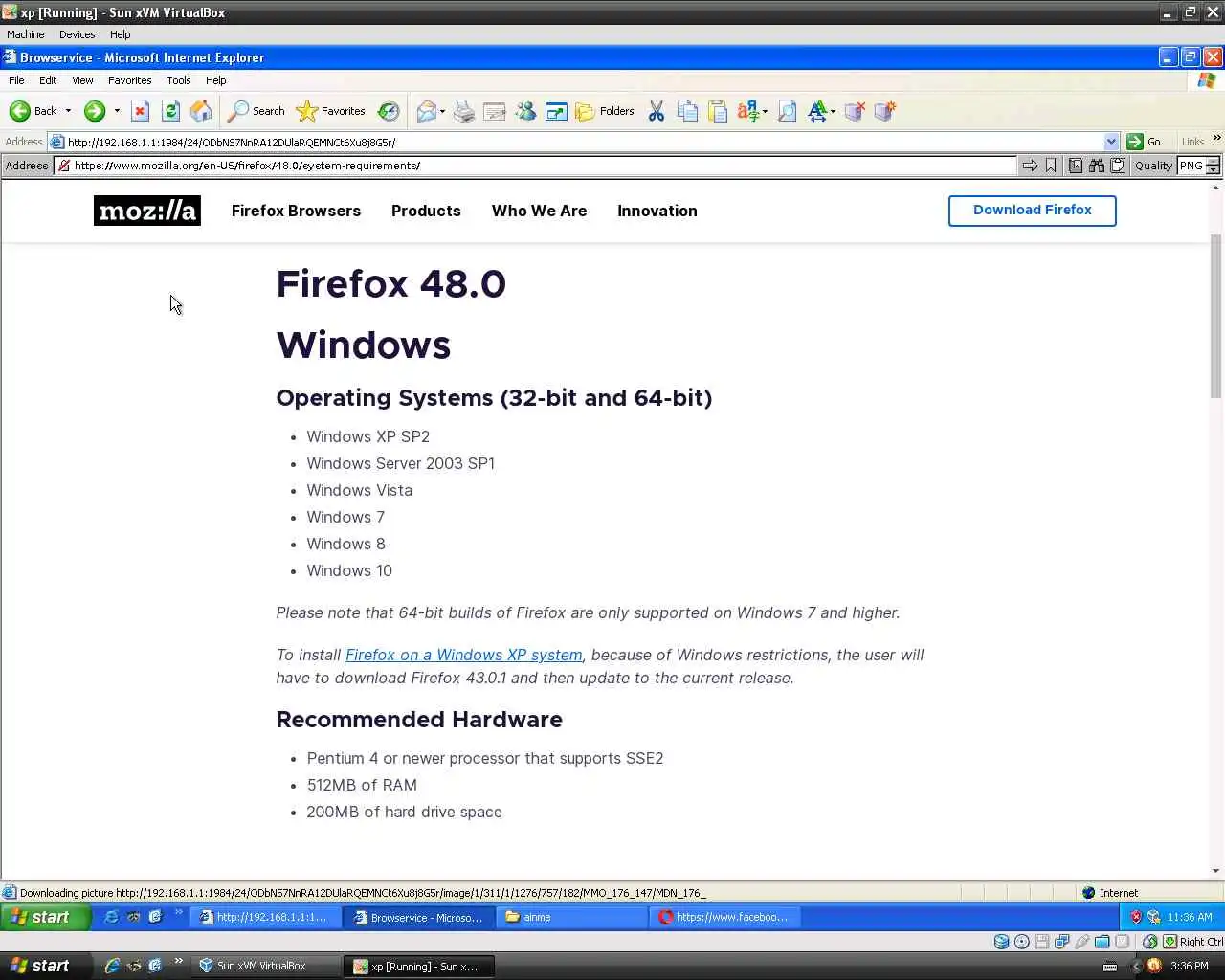Click the inner XP Start button
The height and width of the screenshot is (980, 1225).
[45, 917]
